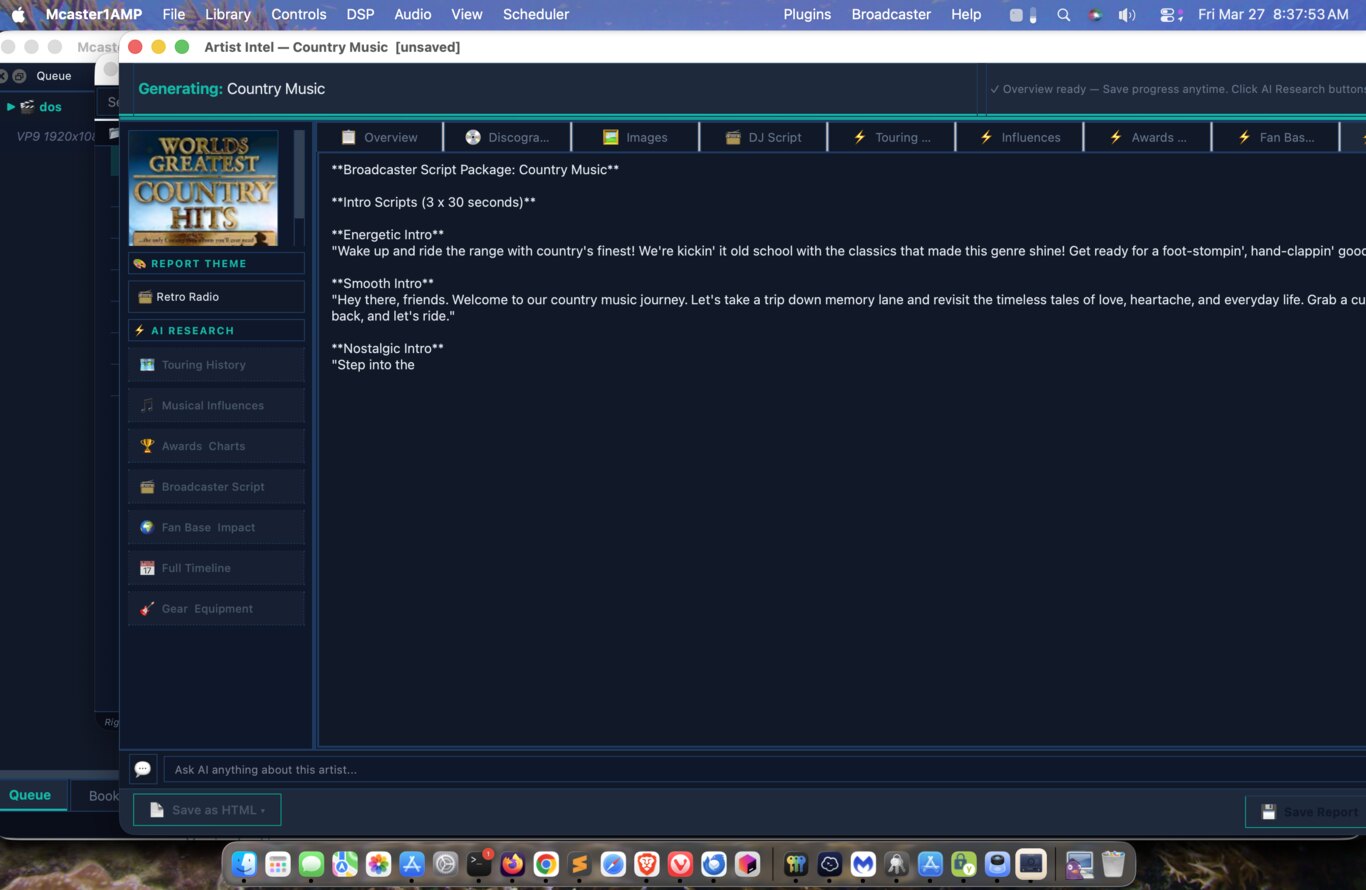This screenshot has height=890, width=1366.
Task: Click the Save Report button
Action: click(x=1307, y=812)
